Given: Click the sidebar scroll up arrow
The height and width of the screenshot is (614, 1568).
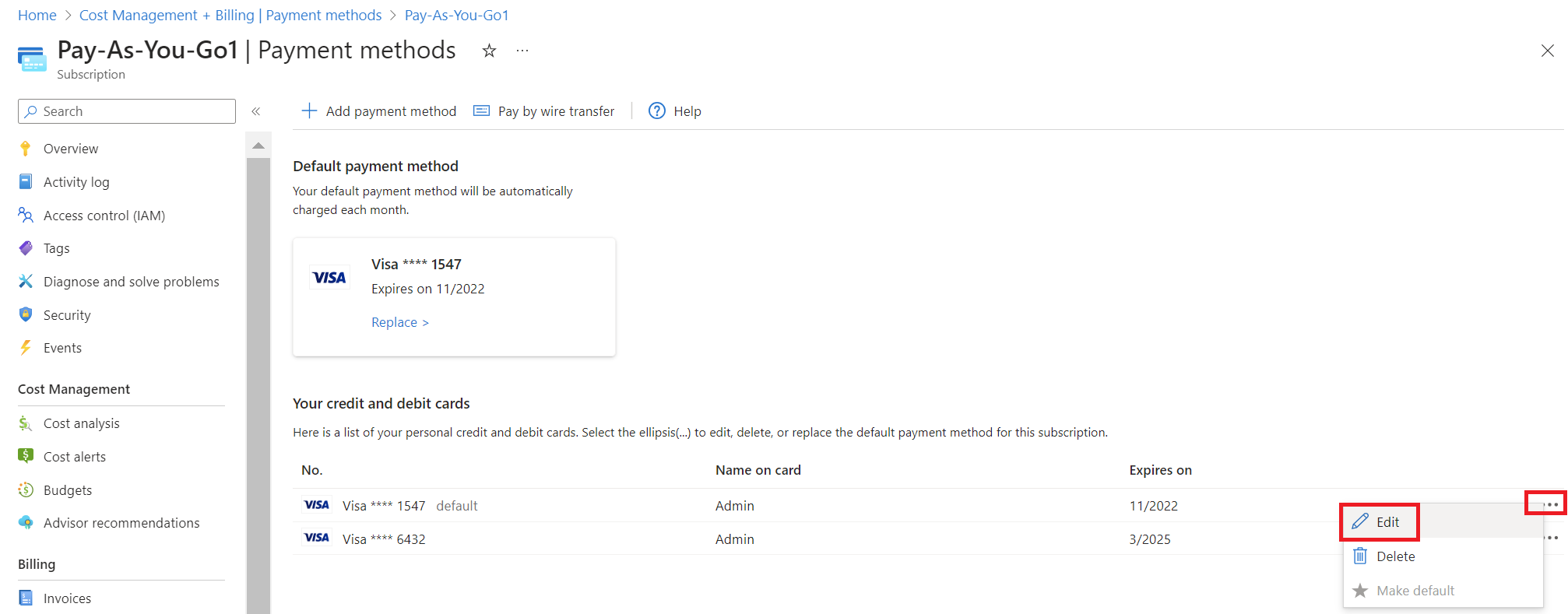Looking at the screenshot, I should pyautogui.click(x=258, y=146).
